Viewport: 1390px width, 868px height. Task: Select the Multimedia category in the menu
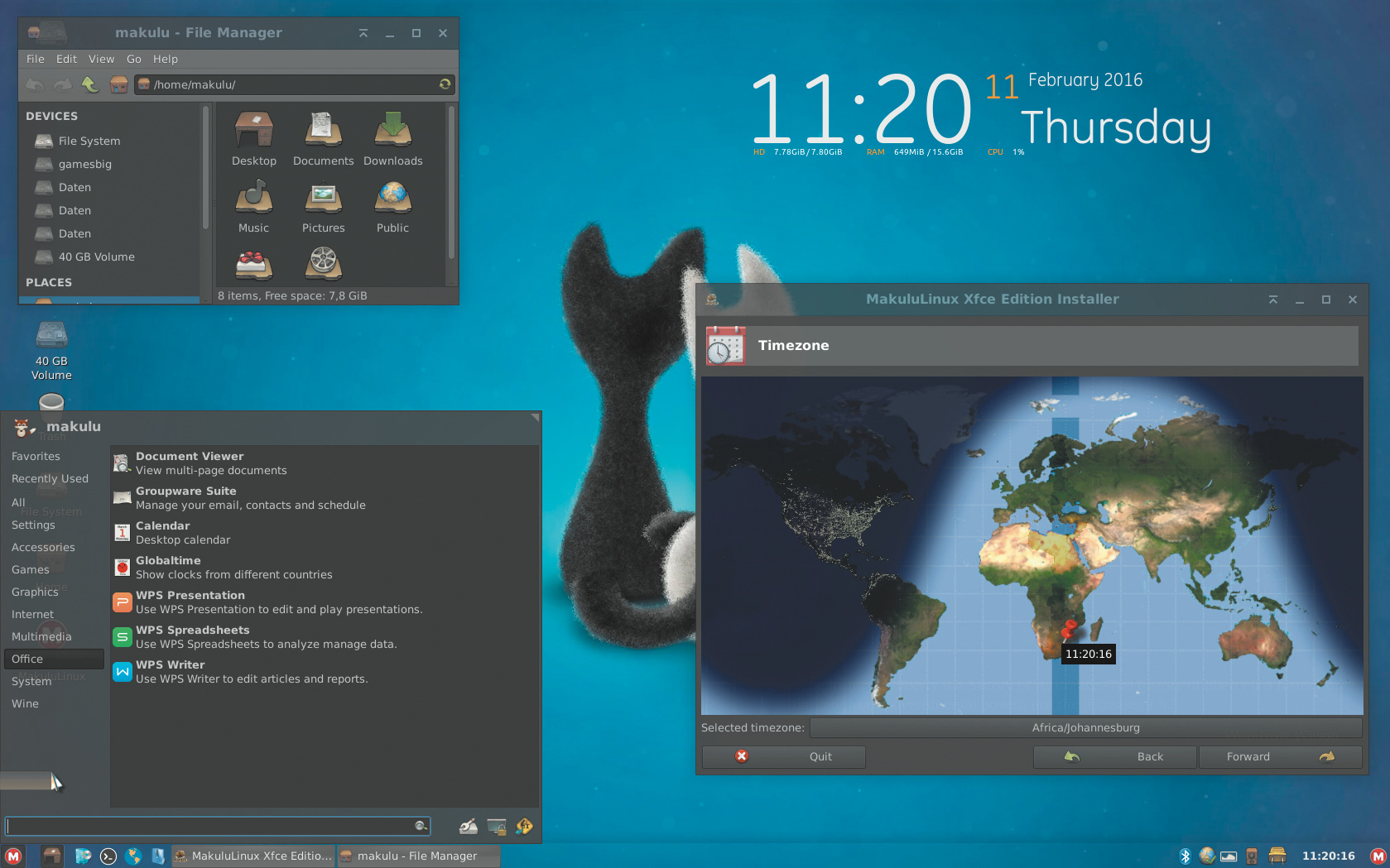click(41, 636)
